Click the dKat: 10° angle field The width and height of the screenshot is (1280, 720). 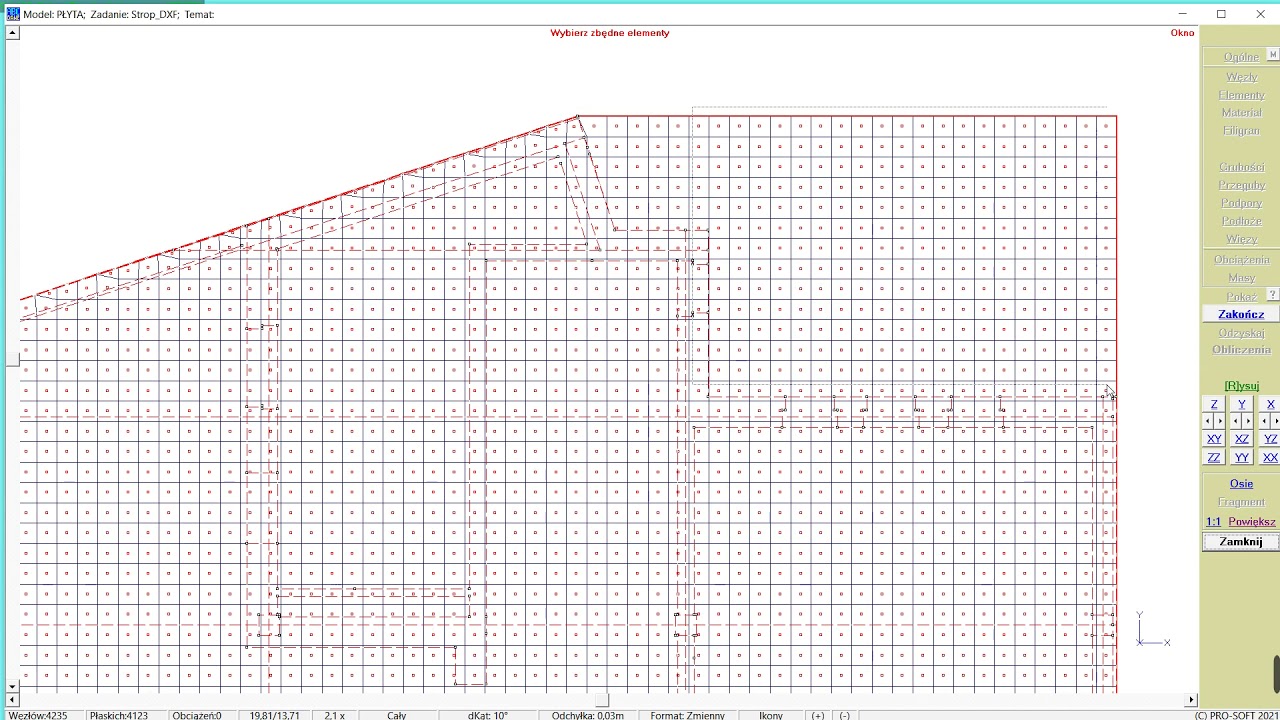tap(488, 715)
